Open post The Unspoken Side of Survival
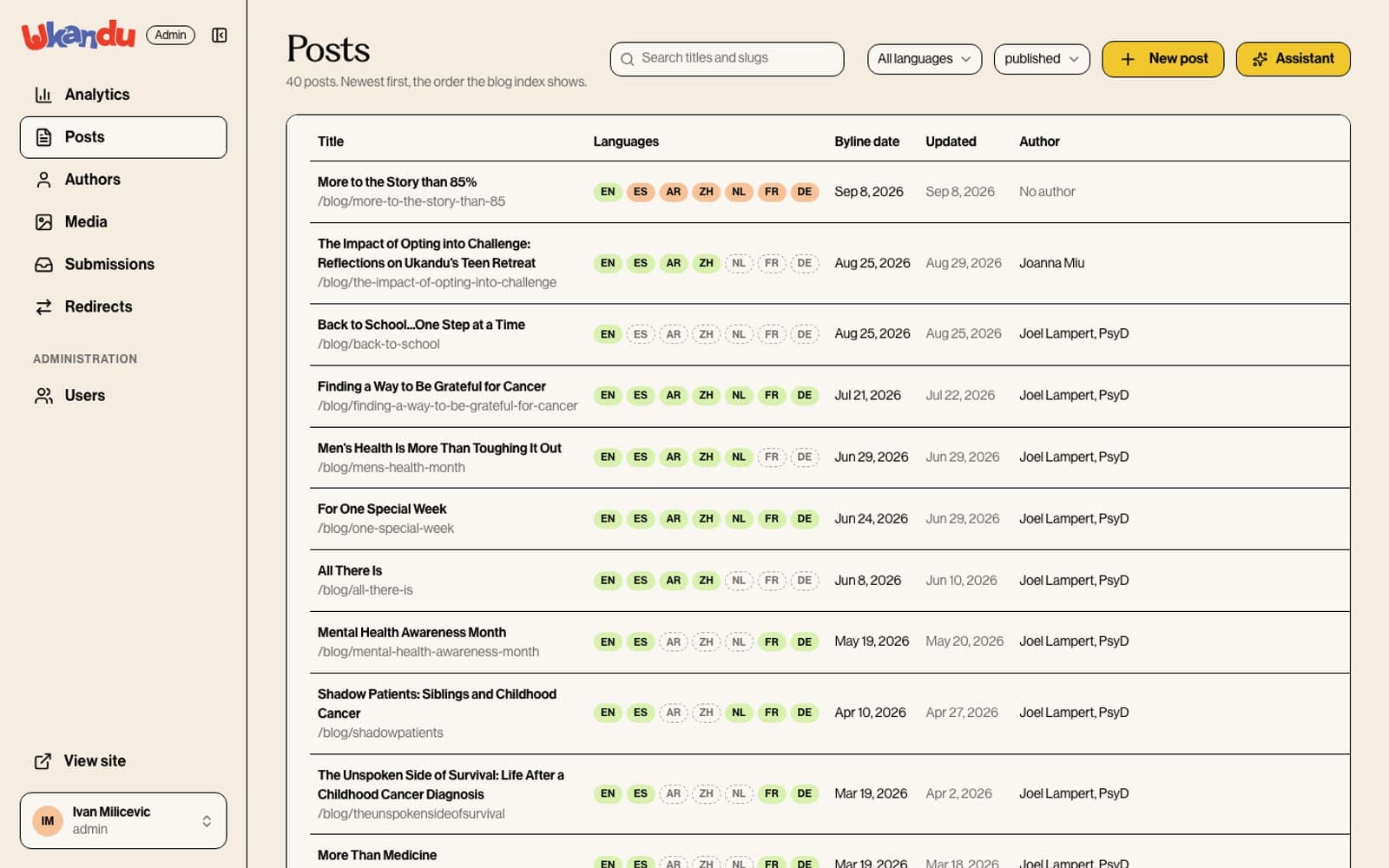The width and height of the screenshot is (1389, 868). click(x=440, y=785)
